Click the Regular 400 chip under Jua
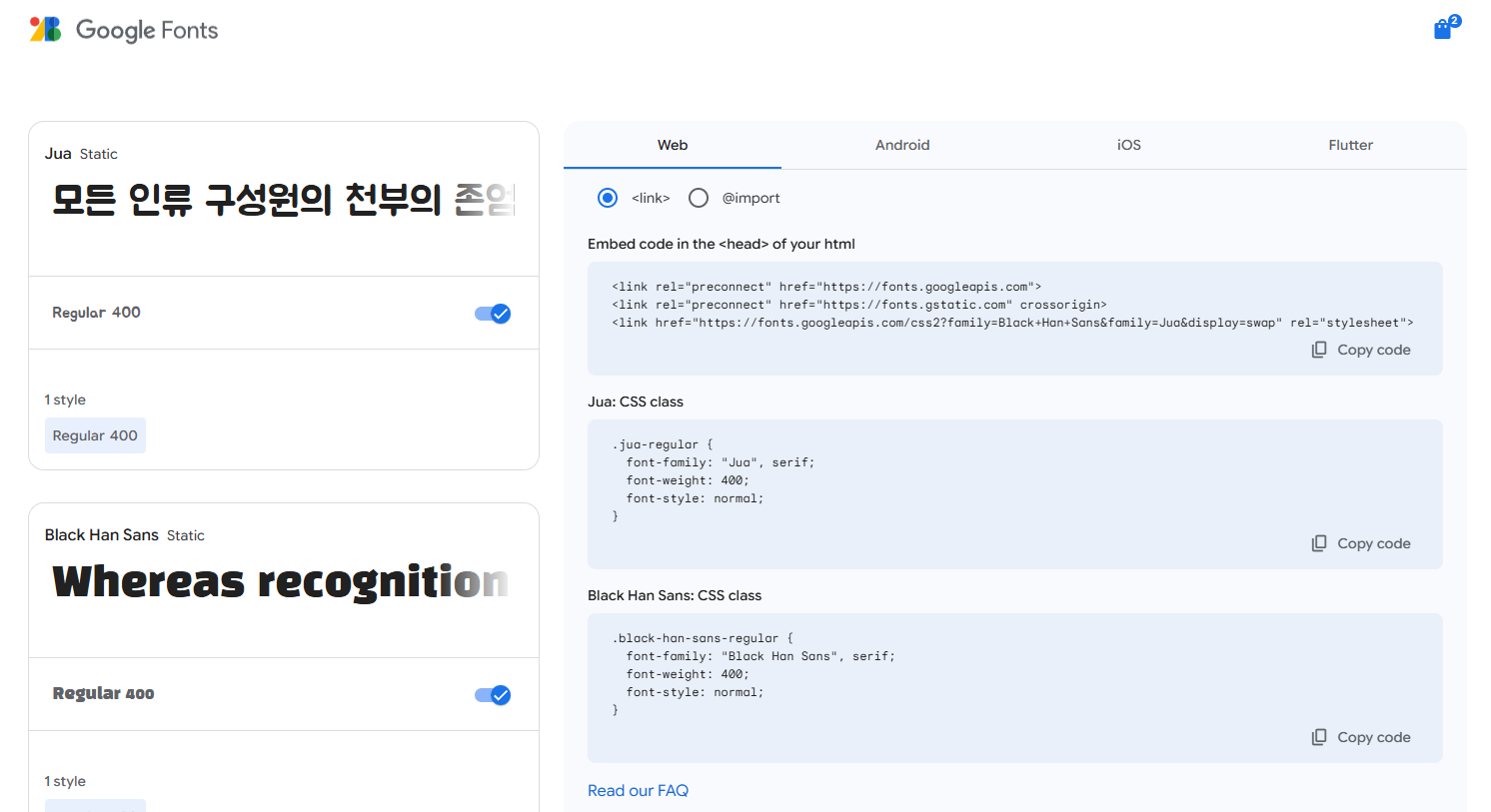This screenshot has height=812, width=1491. click(95, 435)
